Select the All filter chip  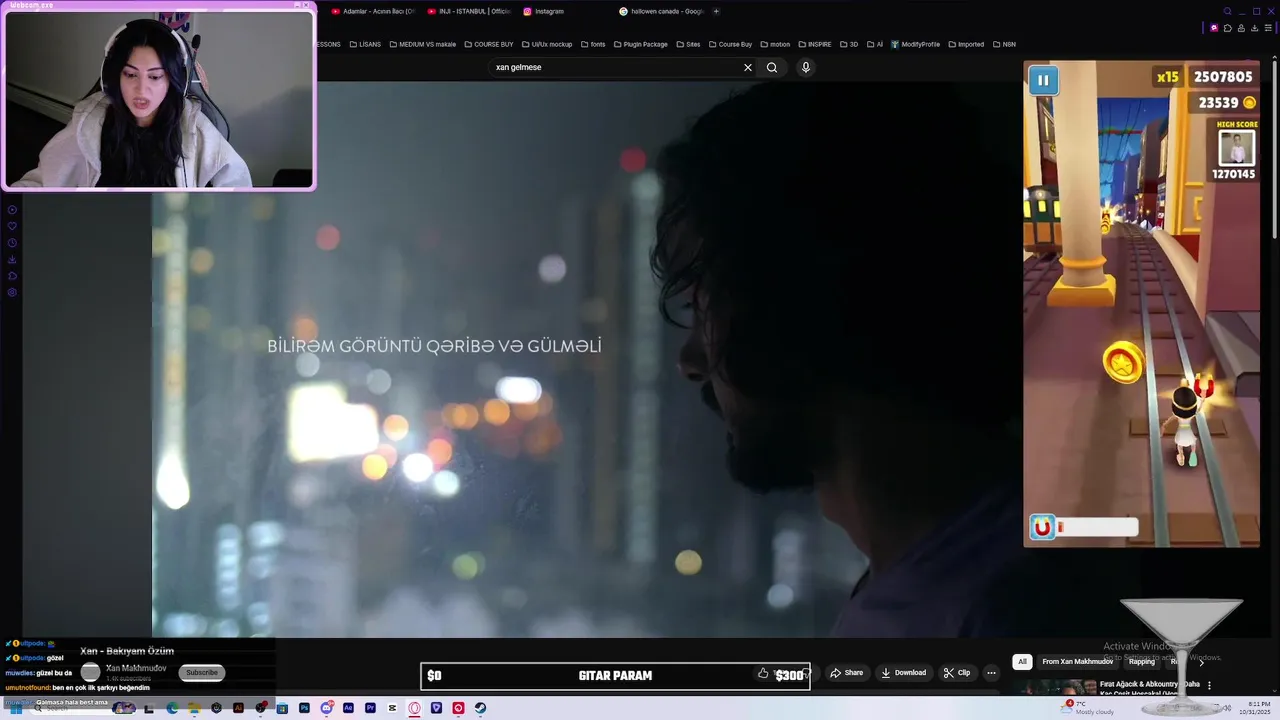coord(1022,662)
